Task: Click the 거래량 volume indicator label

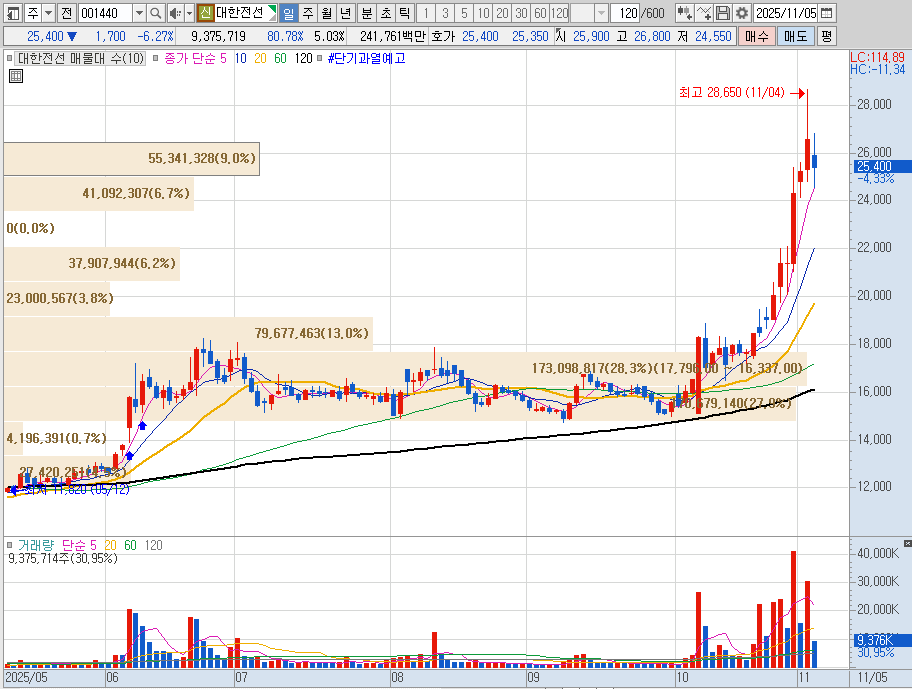Action: pyautogui.click(x=35, y=545)
